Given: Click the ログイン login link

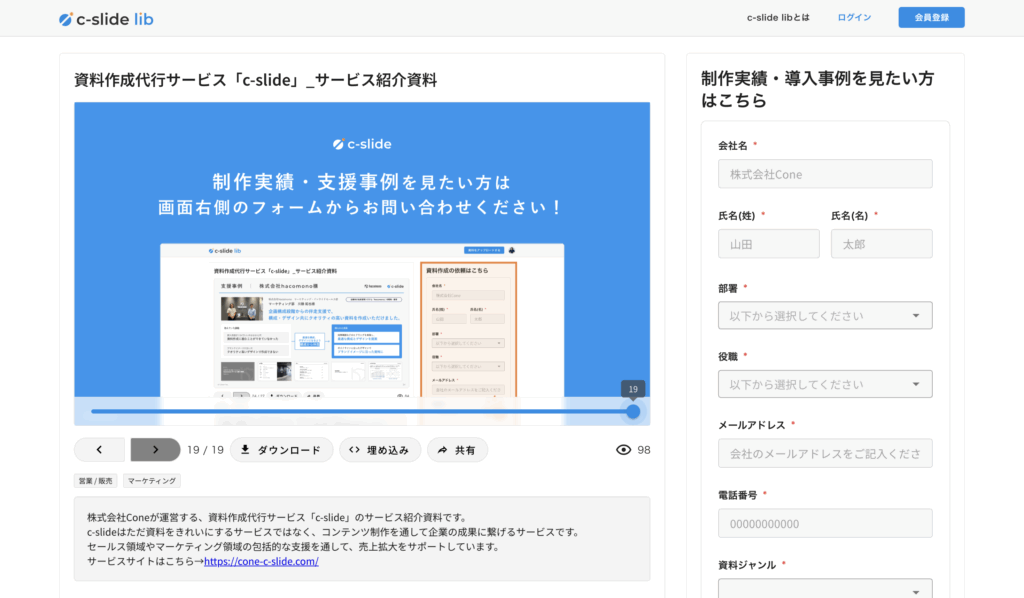Looking at the screenshot, I should 854,18.
